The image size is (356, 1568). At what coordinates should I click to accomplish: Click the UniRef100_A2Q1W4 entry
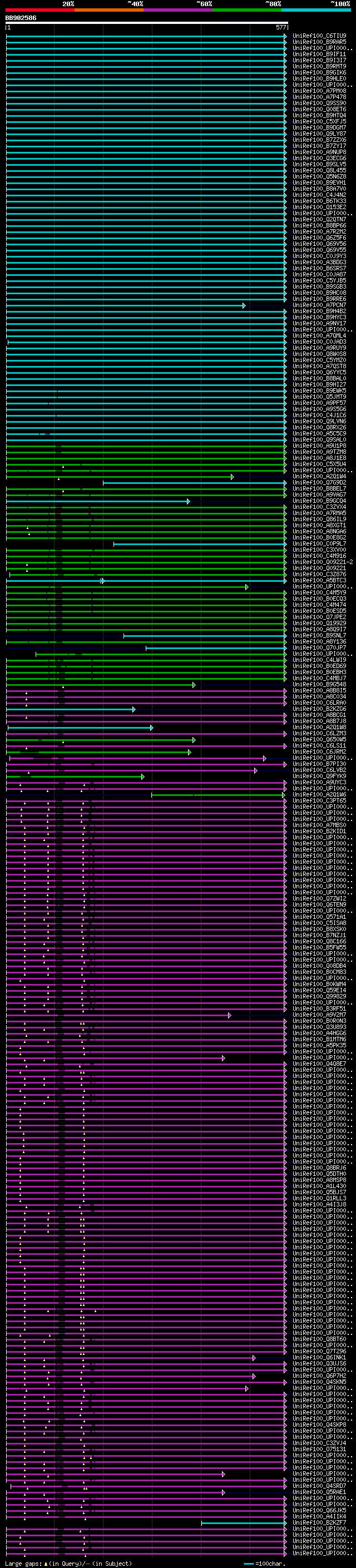[x=319, y=477]
